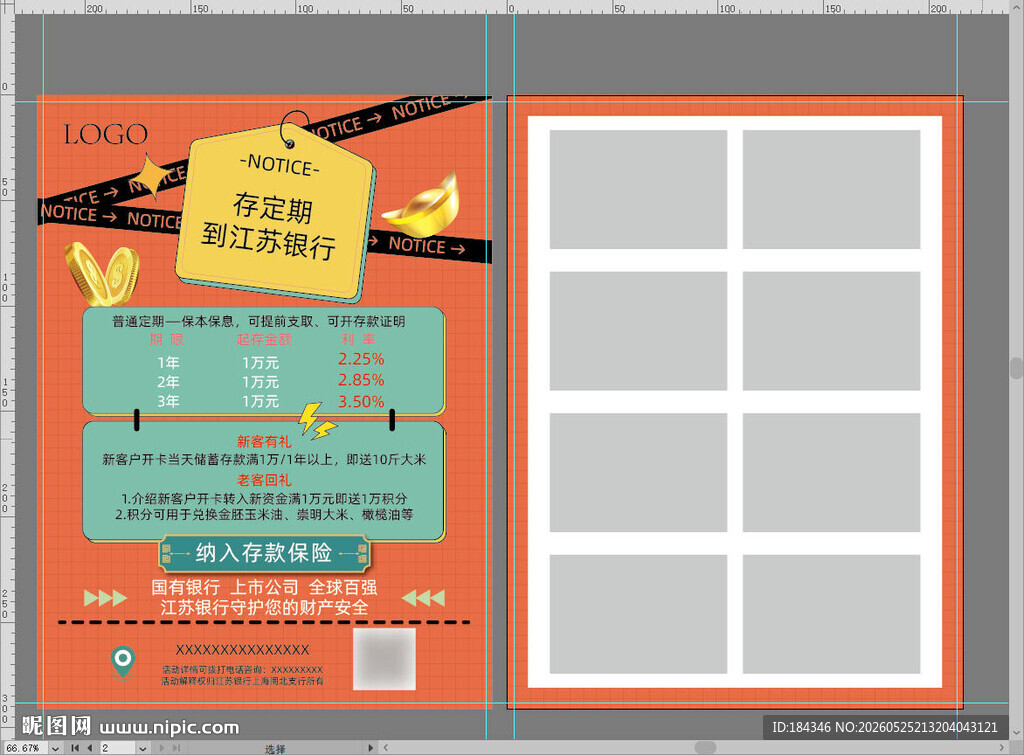Select the yellow lightning bolt graphic
Screen dimensions: 1024x755
(317, 422)
